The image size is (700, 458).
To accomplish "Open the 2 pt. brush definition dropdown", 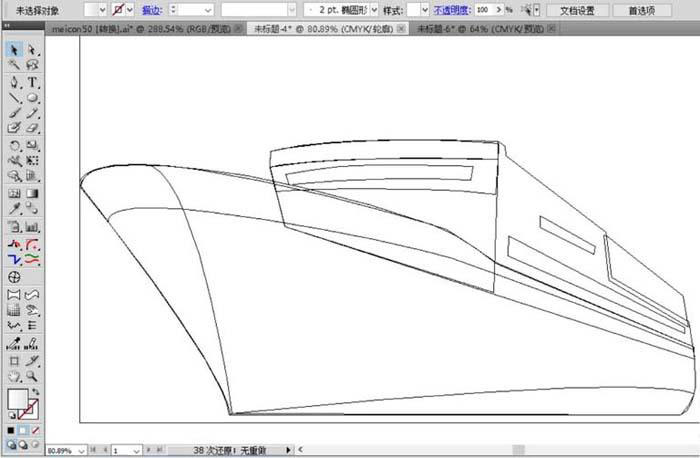I will pos(374,10).
